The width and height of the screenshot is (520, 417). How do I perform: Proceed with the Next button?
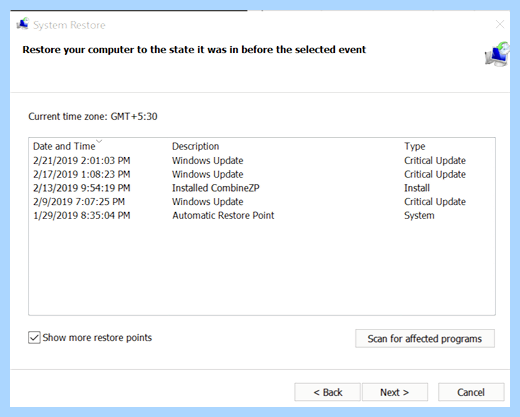[395, 392]
